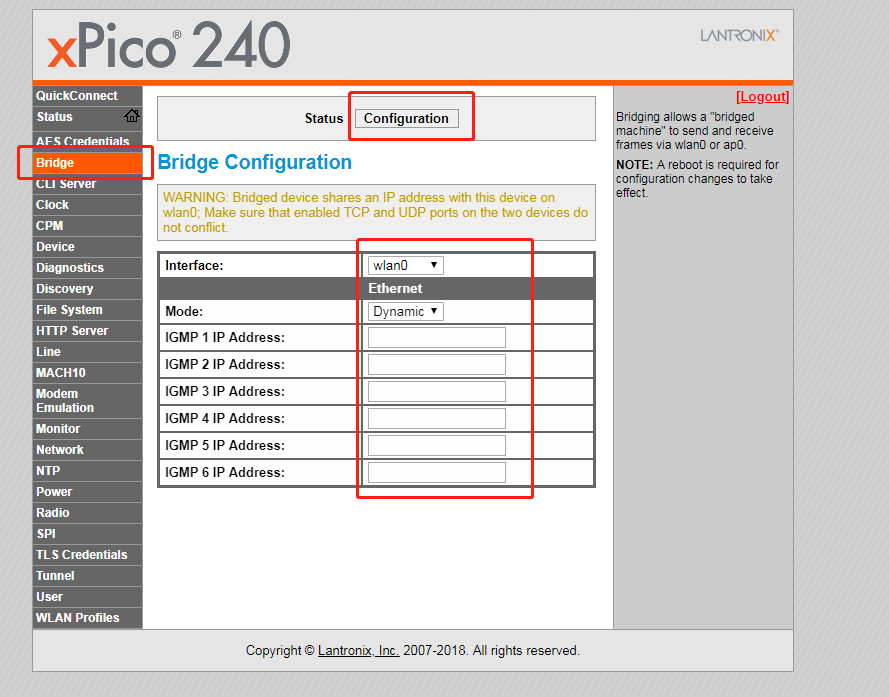The height and width of the screenshot is (697, 889).
Task: Select the Configuration tab button
Action: [x=407, y=119]
